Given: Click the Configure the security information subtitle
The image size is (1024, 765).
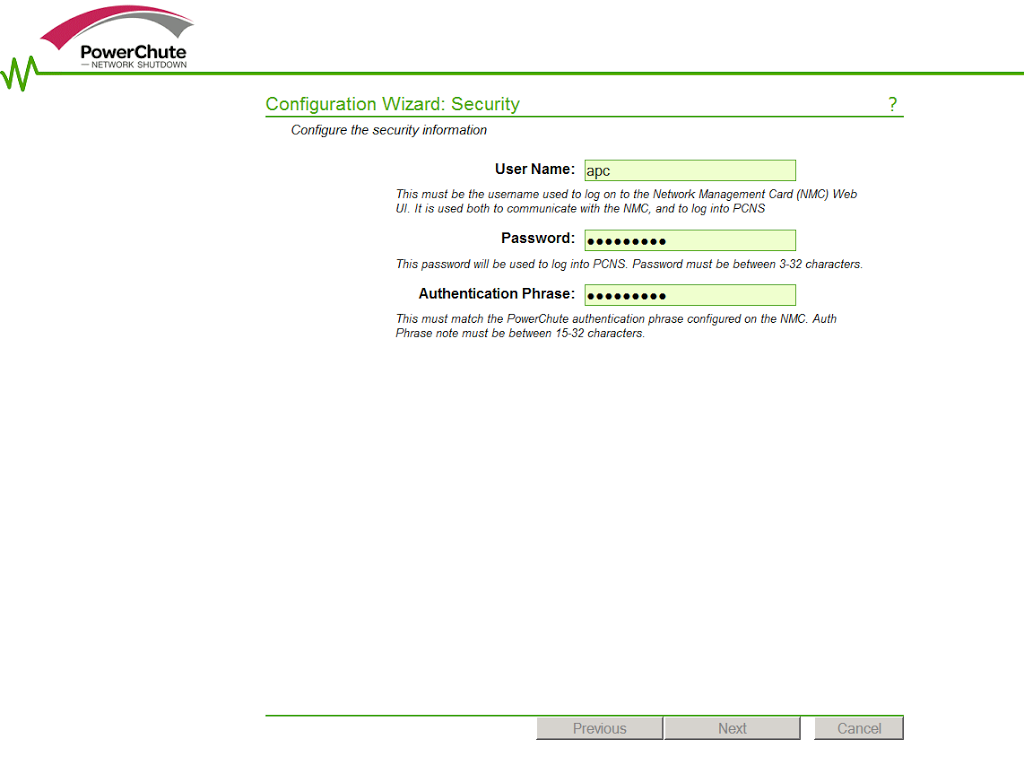Looking at the screenshot, I should pos(388,130).
